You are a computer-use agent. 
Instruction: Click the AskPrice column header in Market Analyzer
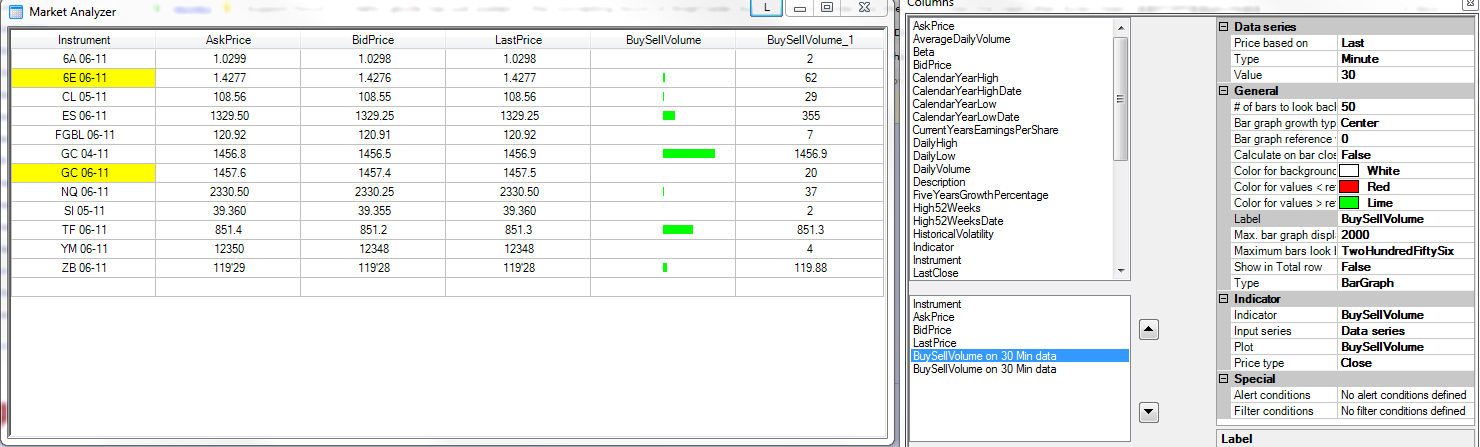point(228,40)
